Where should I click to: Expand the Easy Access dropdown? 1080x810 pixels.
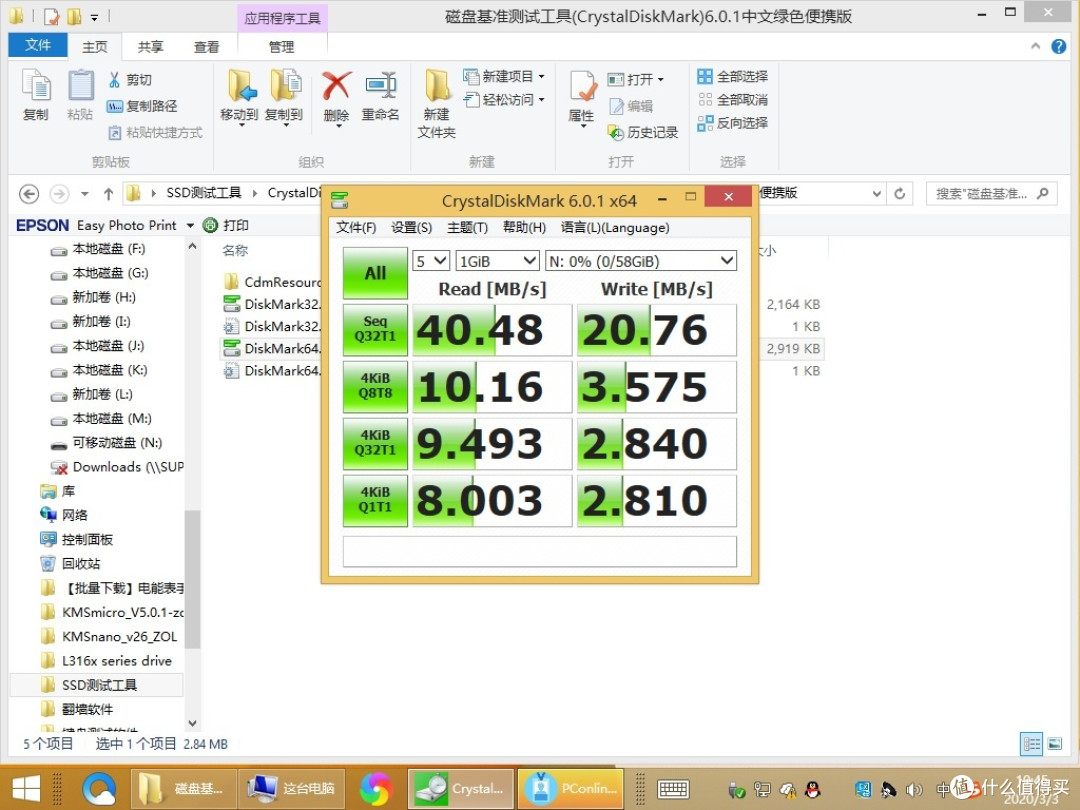click(541, 100)
